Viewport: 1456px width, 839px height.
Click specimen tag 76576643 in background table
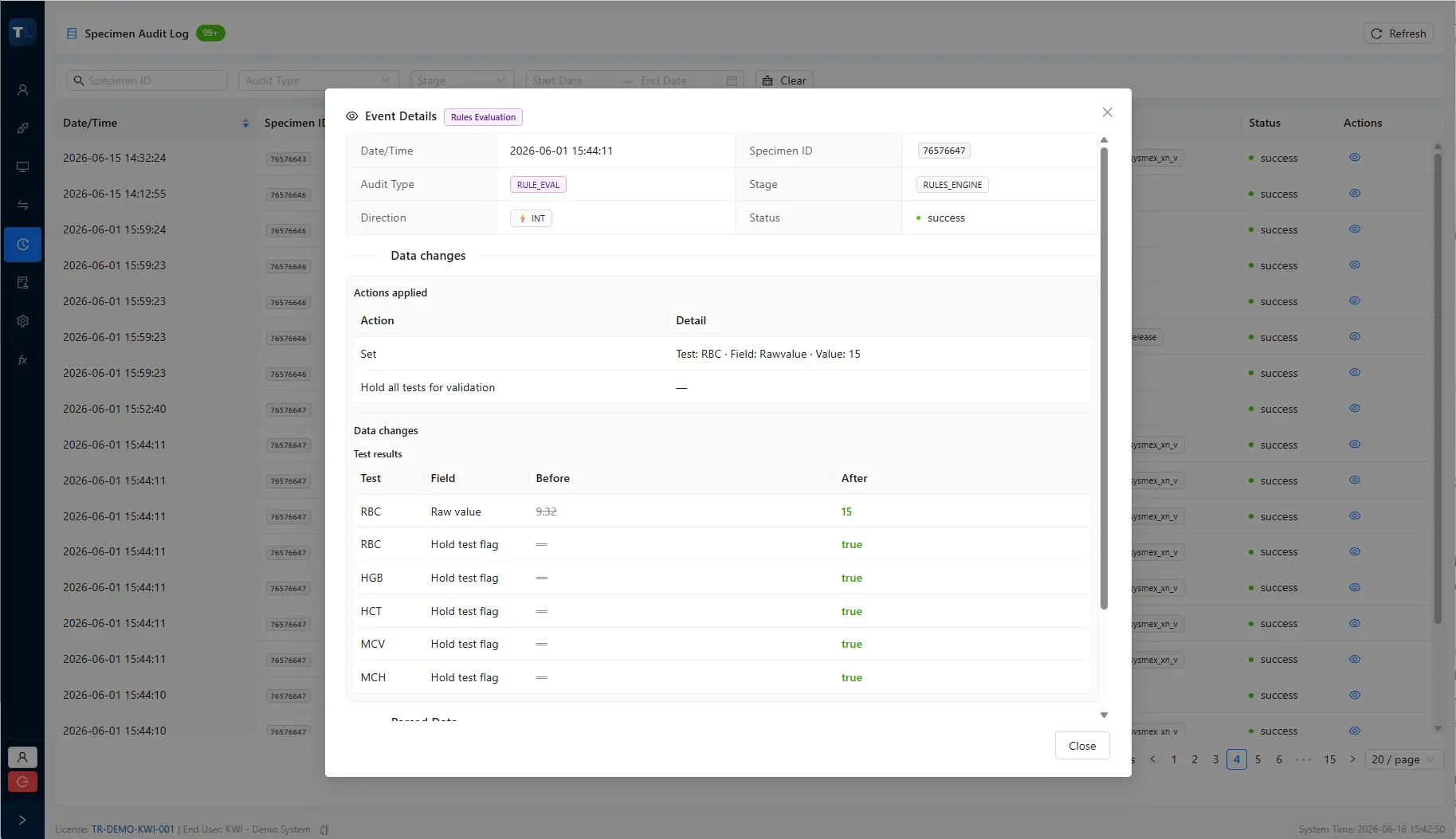point(288,159)
